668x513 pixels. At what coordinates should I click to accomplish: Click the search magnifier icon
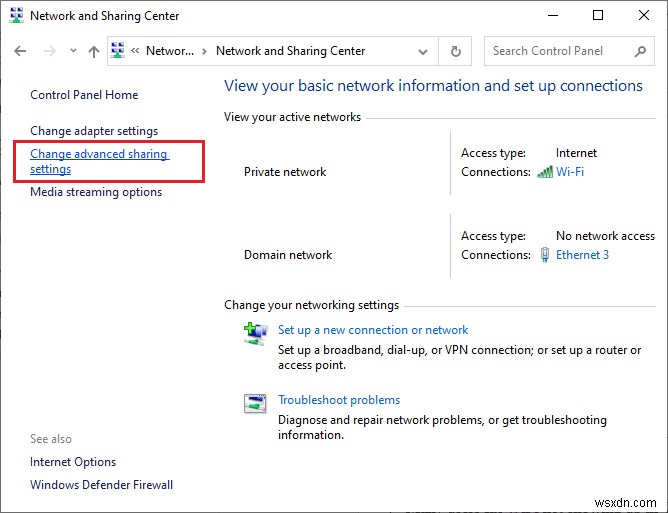[641, 51]
